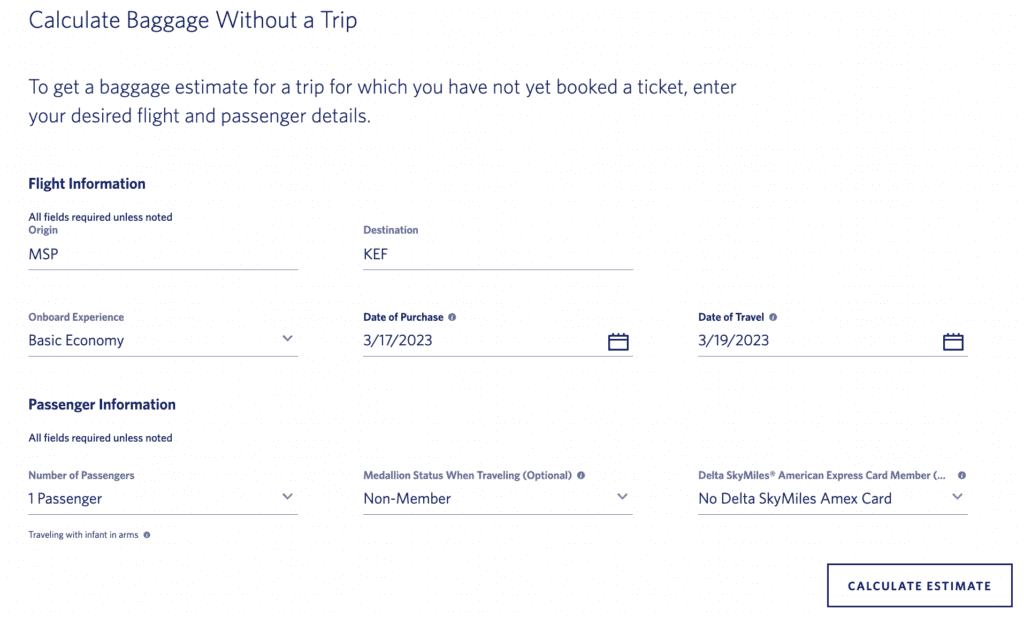
Task: View the Date of Purchase info tooltip
Action: pyautogui.click(x=451, y=317)
